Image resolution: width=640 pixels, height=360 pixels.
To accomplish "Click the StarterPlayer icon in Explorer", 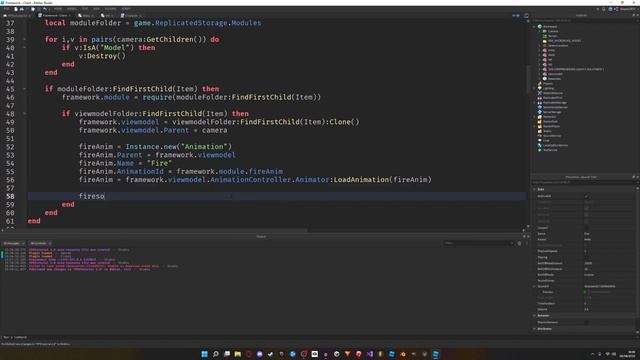I will [x=540, y=126].
